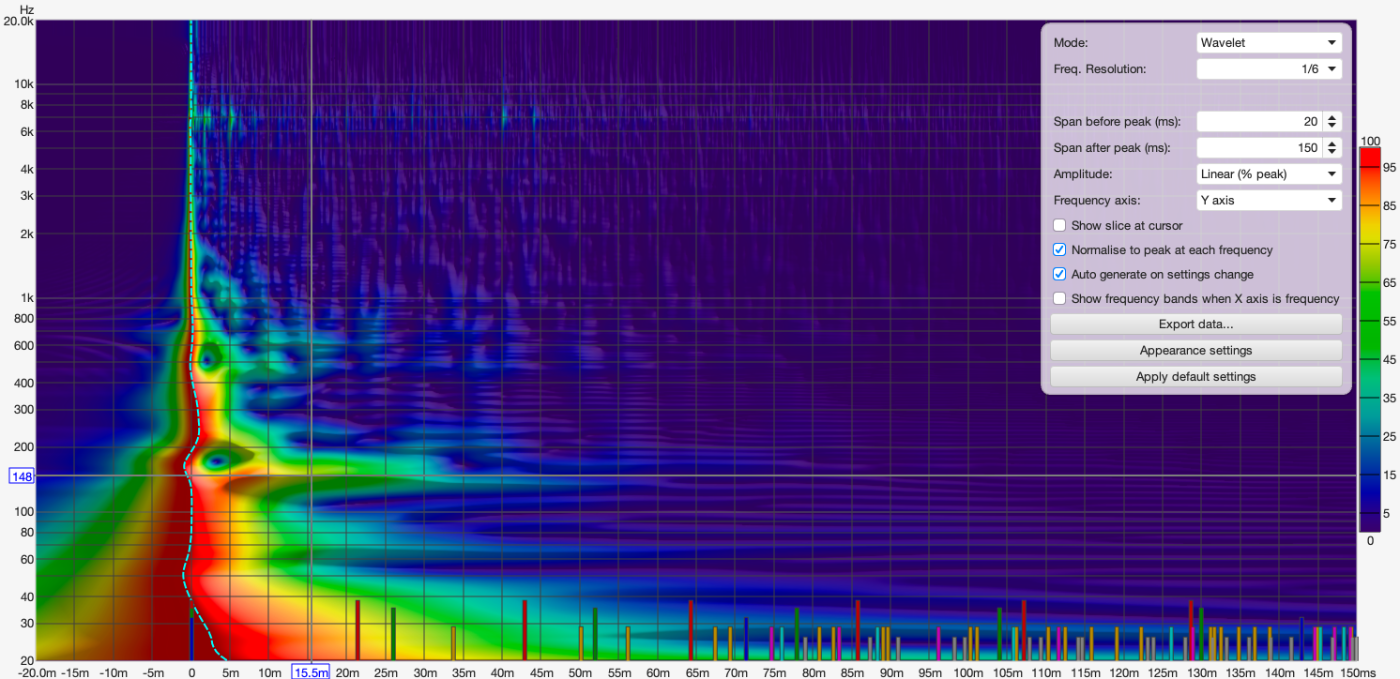Decrement Span before peak with down arrow
Image resolution: width=1400 pixels, height=679 pixels.
click(x=1332, y=126)
